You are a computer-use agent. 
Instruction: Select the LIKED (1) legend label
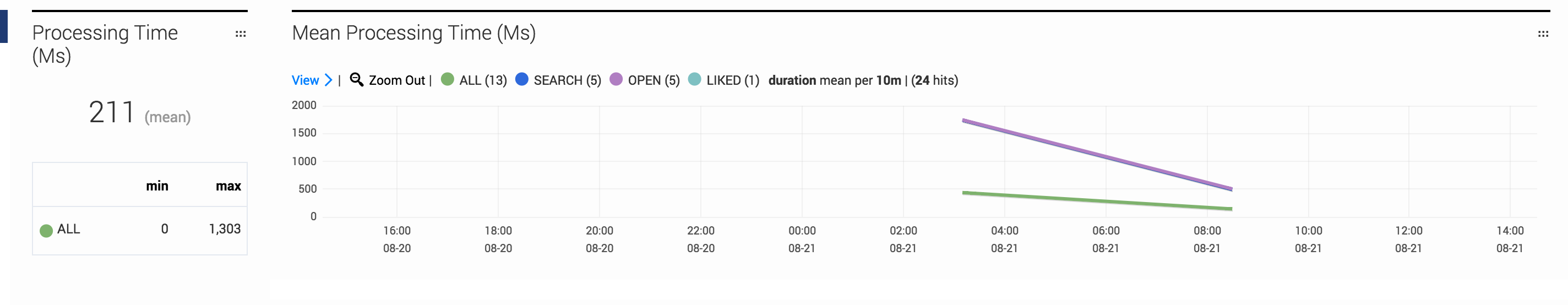[x=733, y=80]
